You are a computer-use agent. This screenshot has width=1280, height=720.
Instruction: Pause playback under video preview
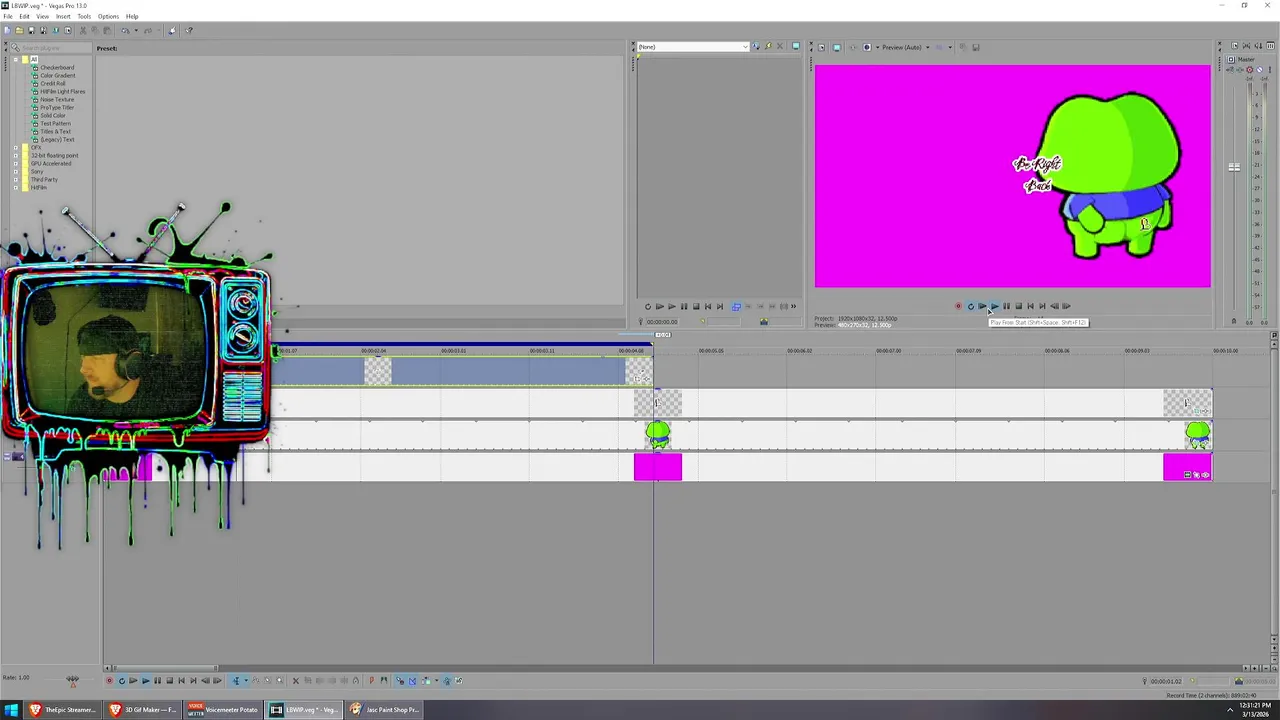click(1006, 306)
